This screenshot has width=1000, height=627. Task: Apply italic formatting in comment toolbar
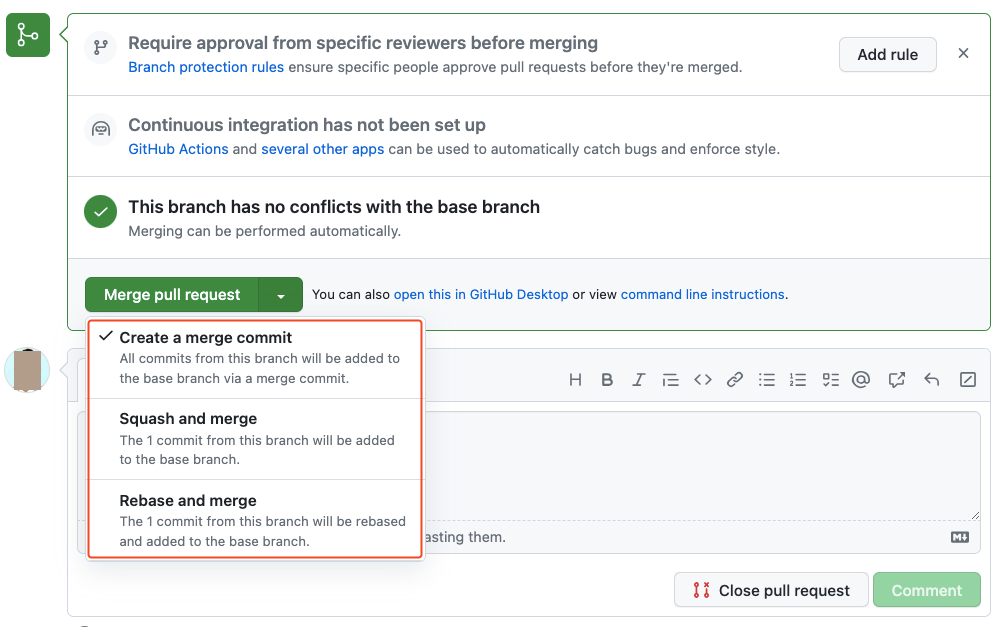coord(639,380)
